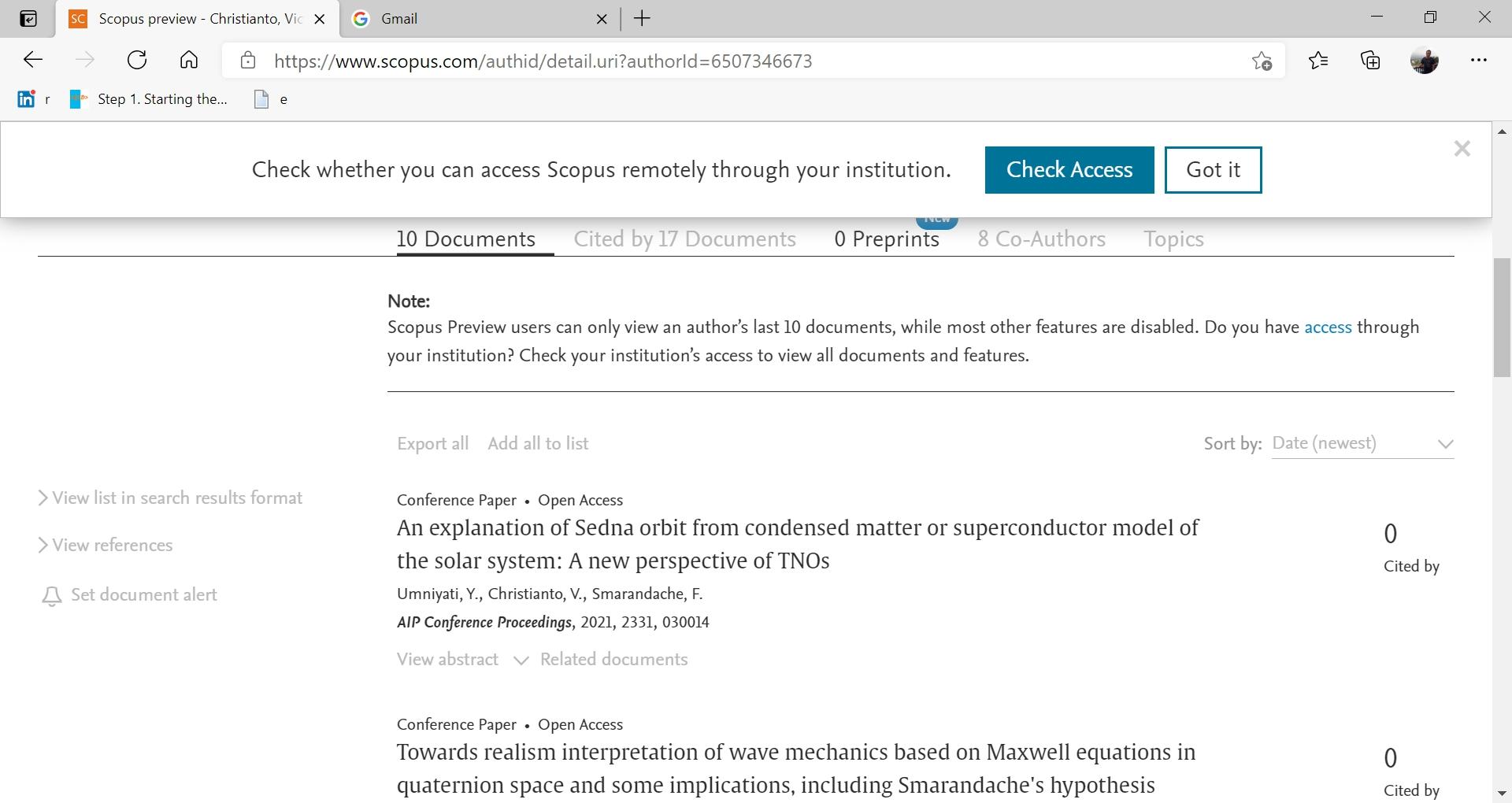
Task: Click the Got it button
Action: point(1213,170)
